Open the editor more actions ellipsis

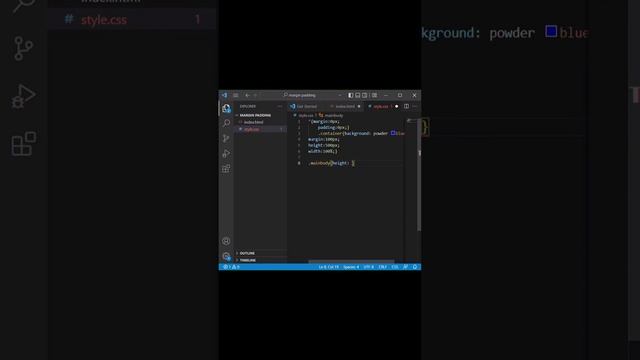[x=415, y=107]
